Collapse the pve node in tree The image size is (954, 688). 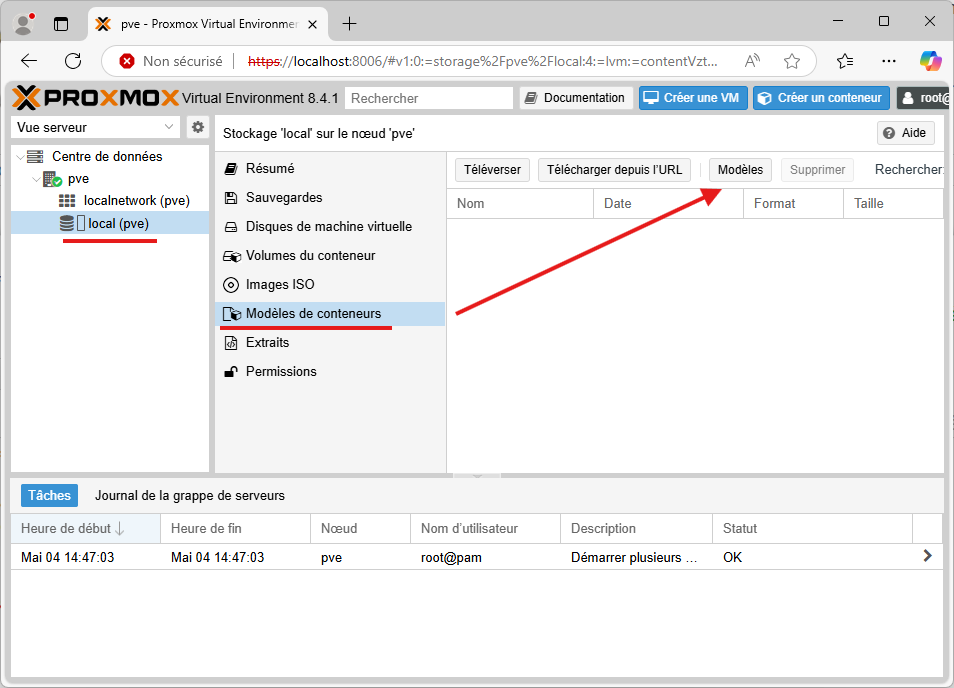pos(37,179)
